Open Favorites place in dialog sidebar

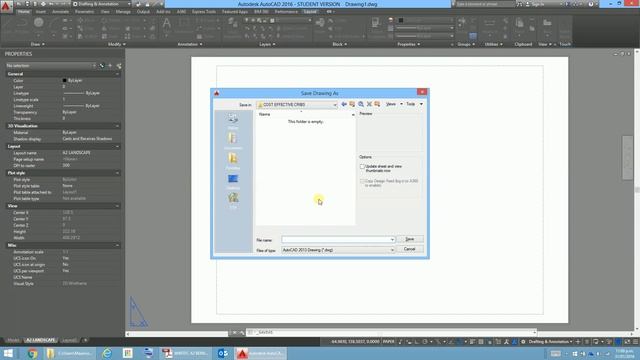(x=233, y=161)
